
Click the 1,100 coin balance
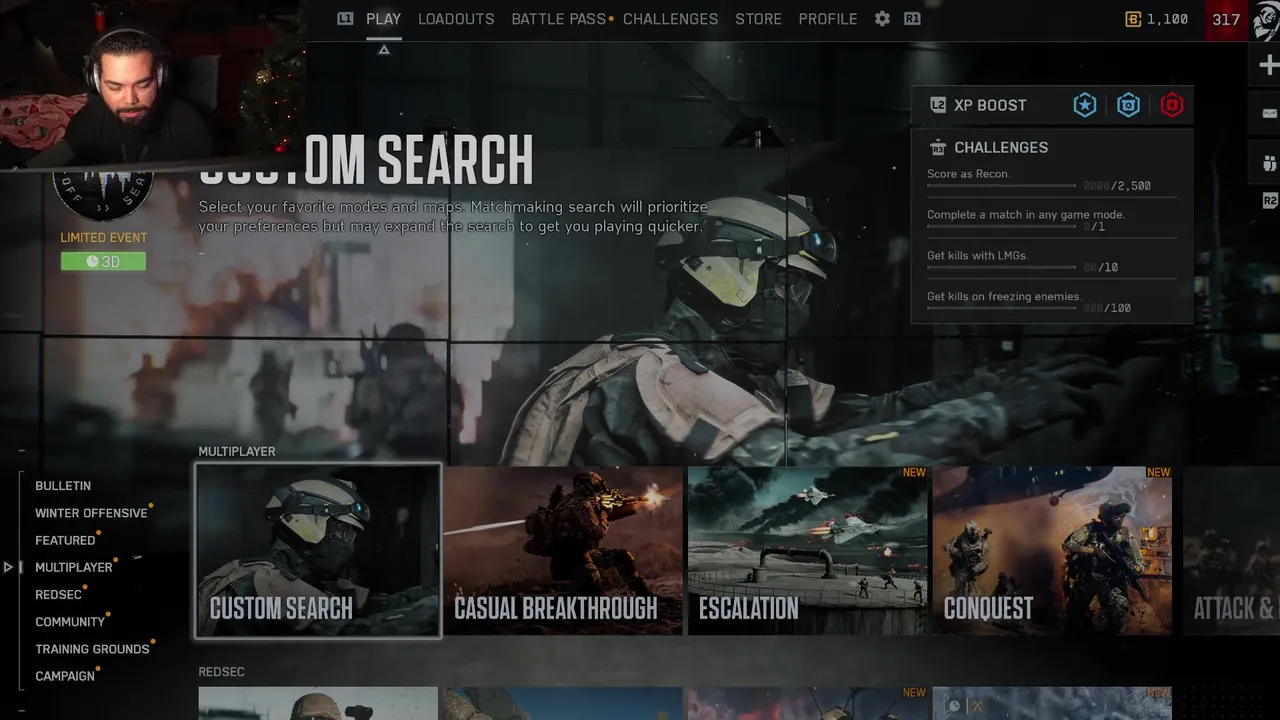click(1167, 19)
